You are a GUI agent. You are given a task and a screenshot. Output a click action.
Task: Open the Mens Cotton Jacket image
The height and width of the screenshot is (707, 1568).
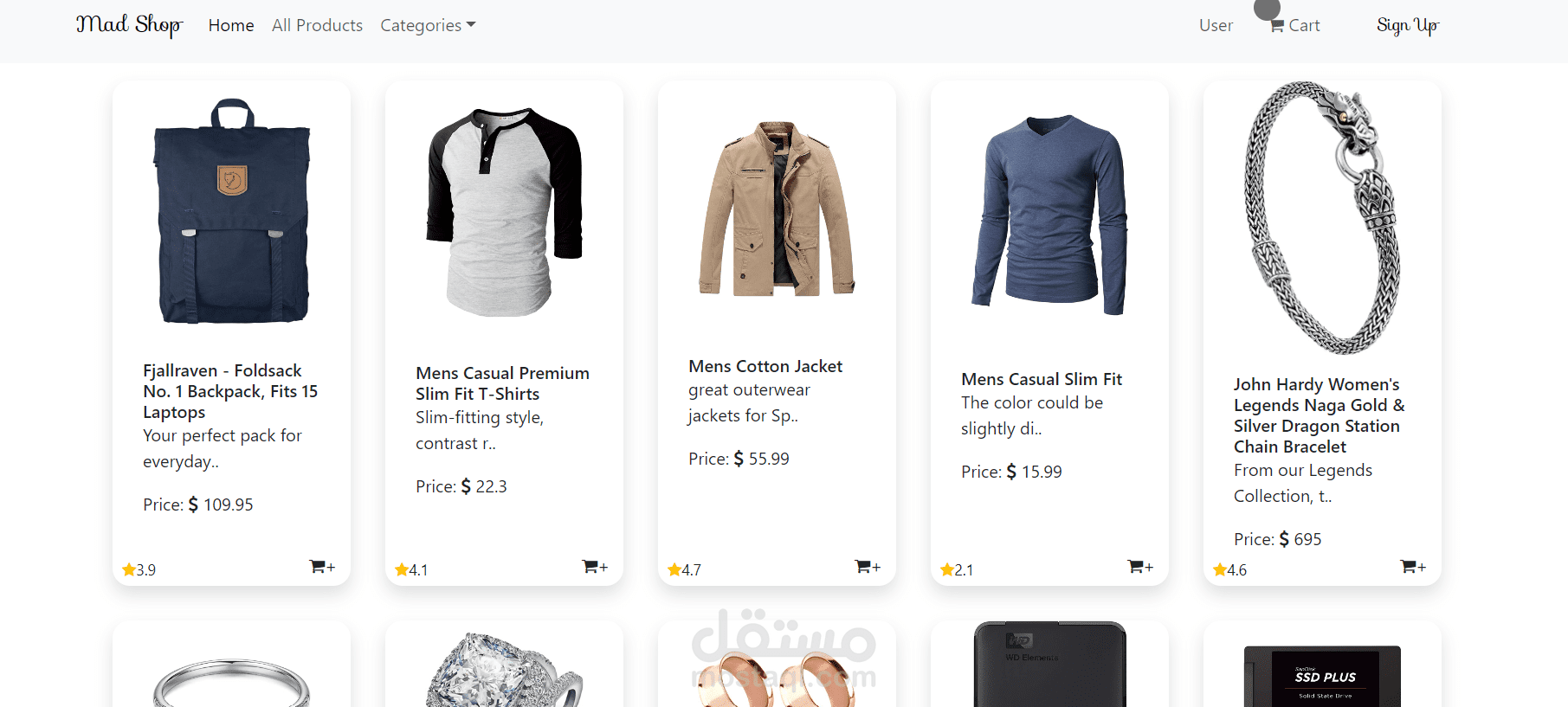777,209
